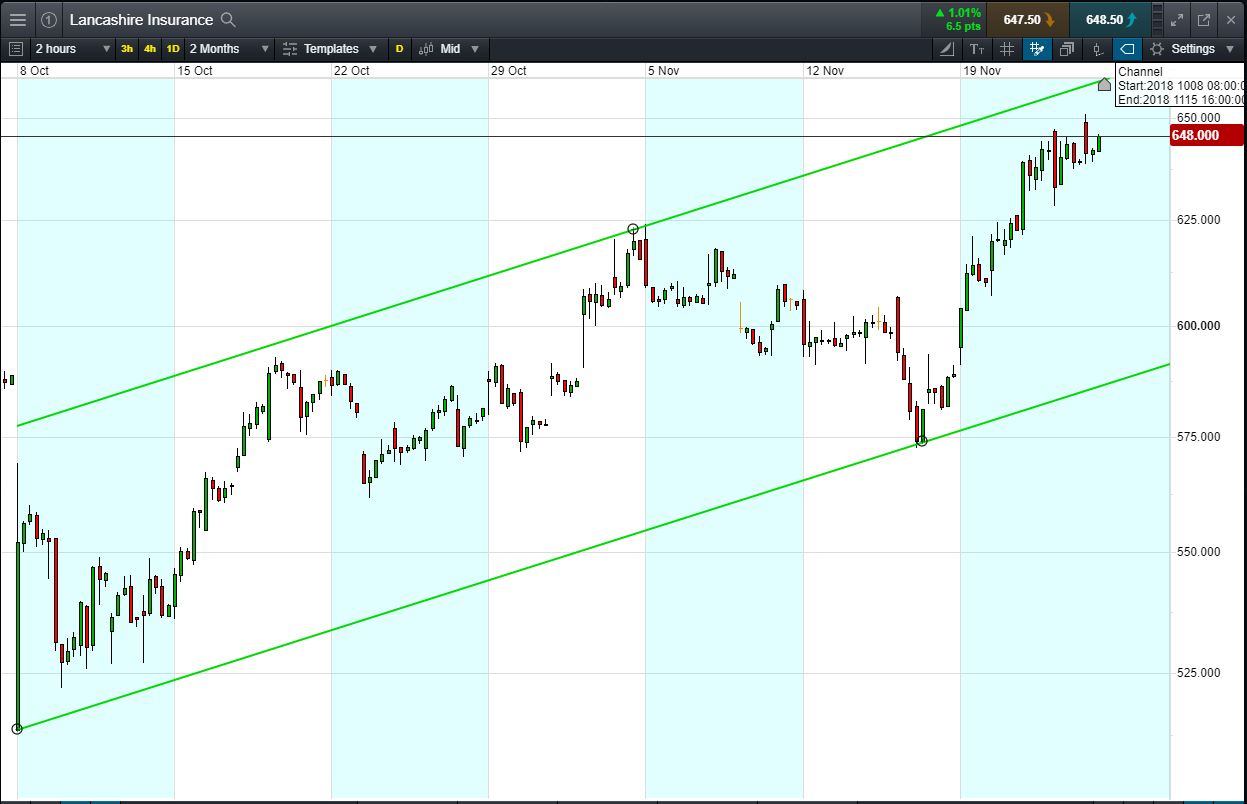Click the 15 Oct date label
The height and width of the screenshot is (804, 1247).
pos(195,70)
